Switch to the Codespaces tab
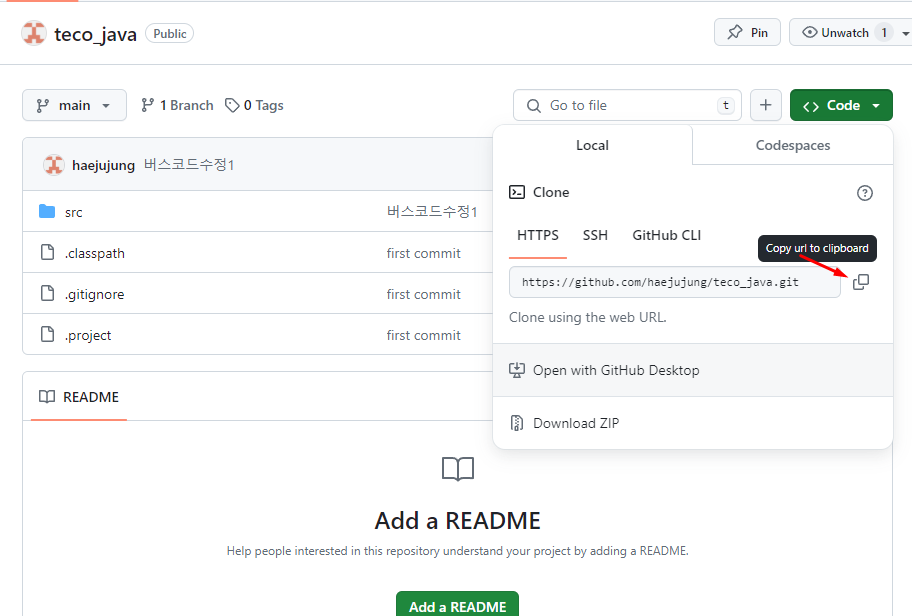 point(793,145)
